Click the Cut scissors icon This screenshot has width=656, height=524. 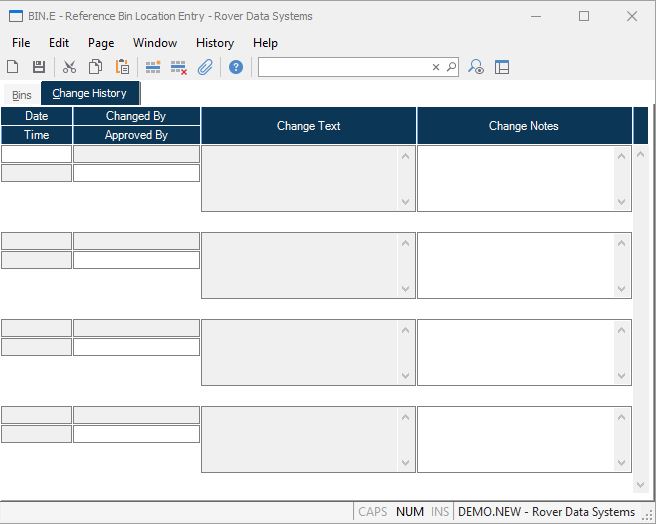click(x=69, y=67)
